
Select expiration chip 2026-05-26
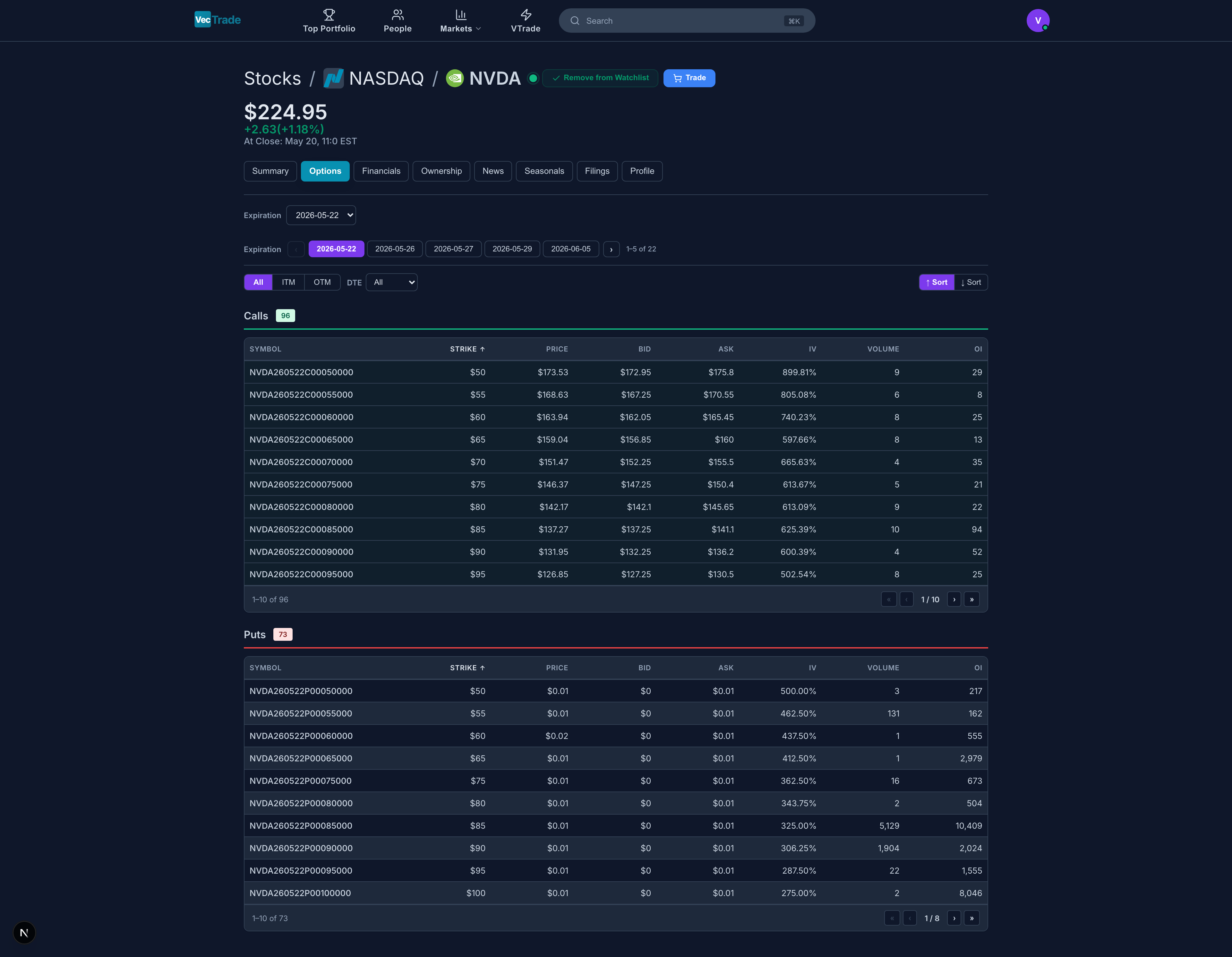point(395,249)
